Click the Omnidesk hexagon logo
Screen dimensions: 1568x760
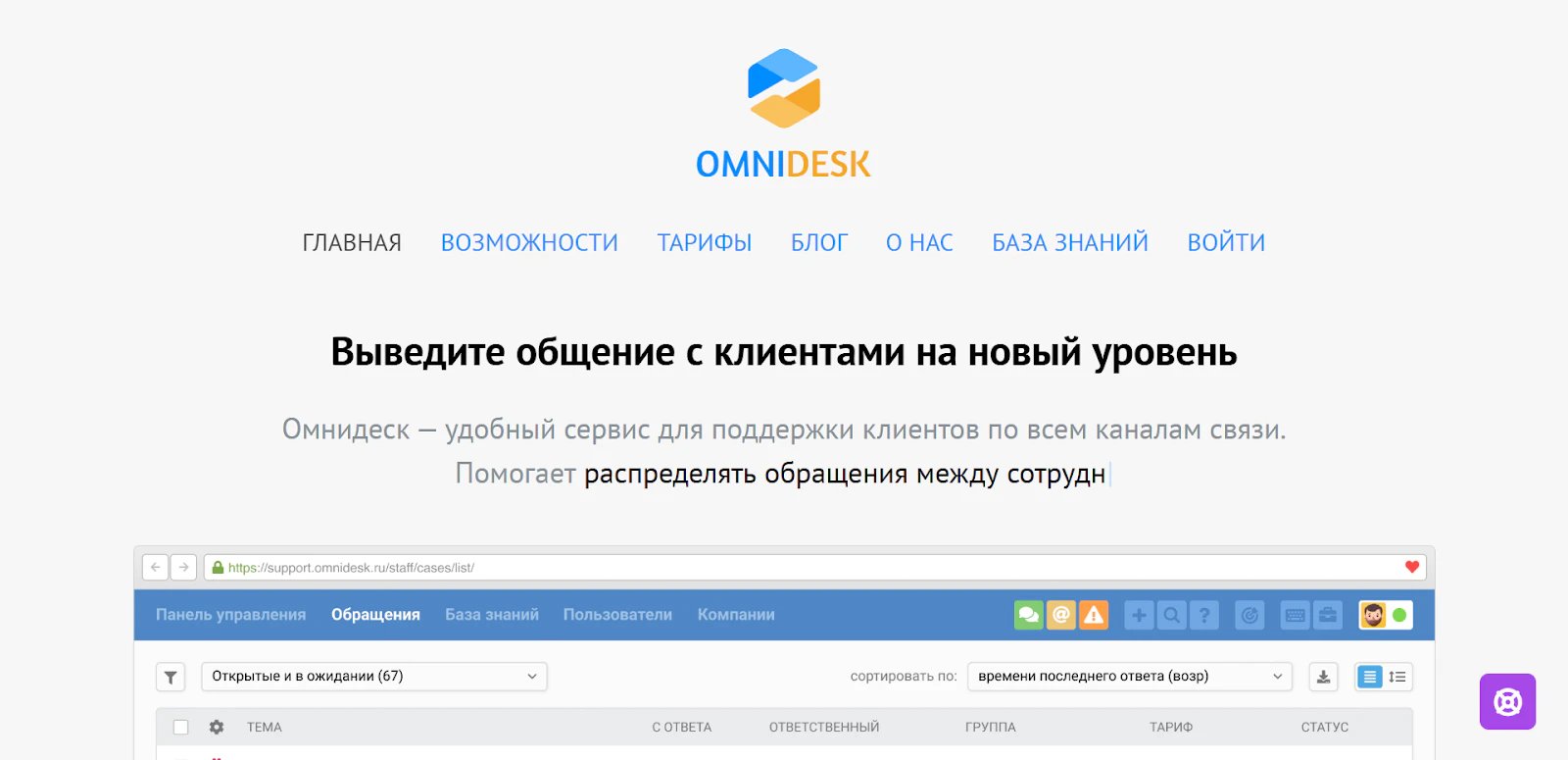[784, 88]
